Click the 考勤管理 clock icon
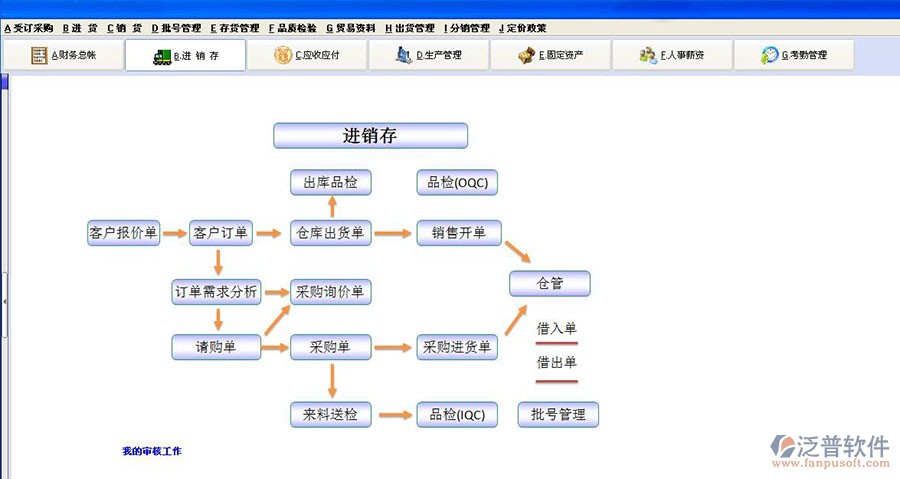Screen dimensions: 900x479 tap(769, 56)
